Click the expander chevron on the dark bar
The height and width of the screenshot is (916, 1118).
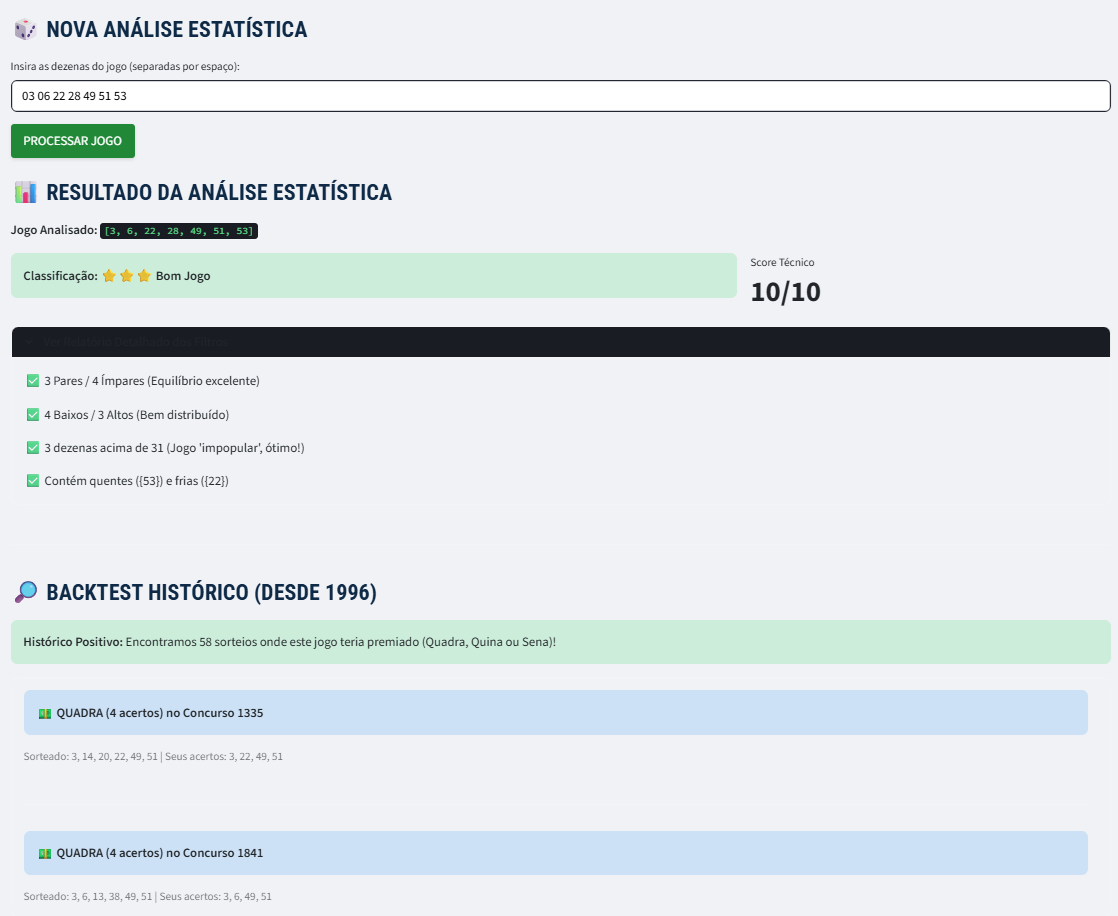click(x=30, y=342)
